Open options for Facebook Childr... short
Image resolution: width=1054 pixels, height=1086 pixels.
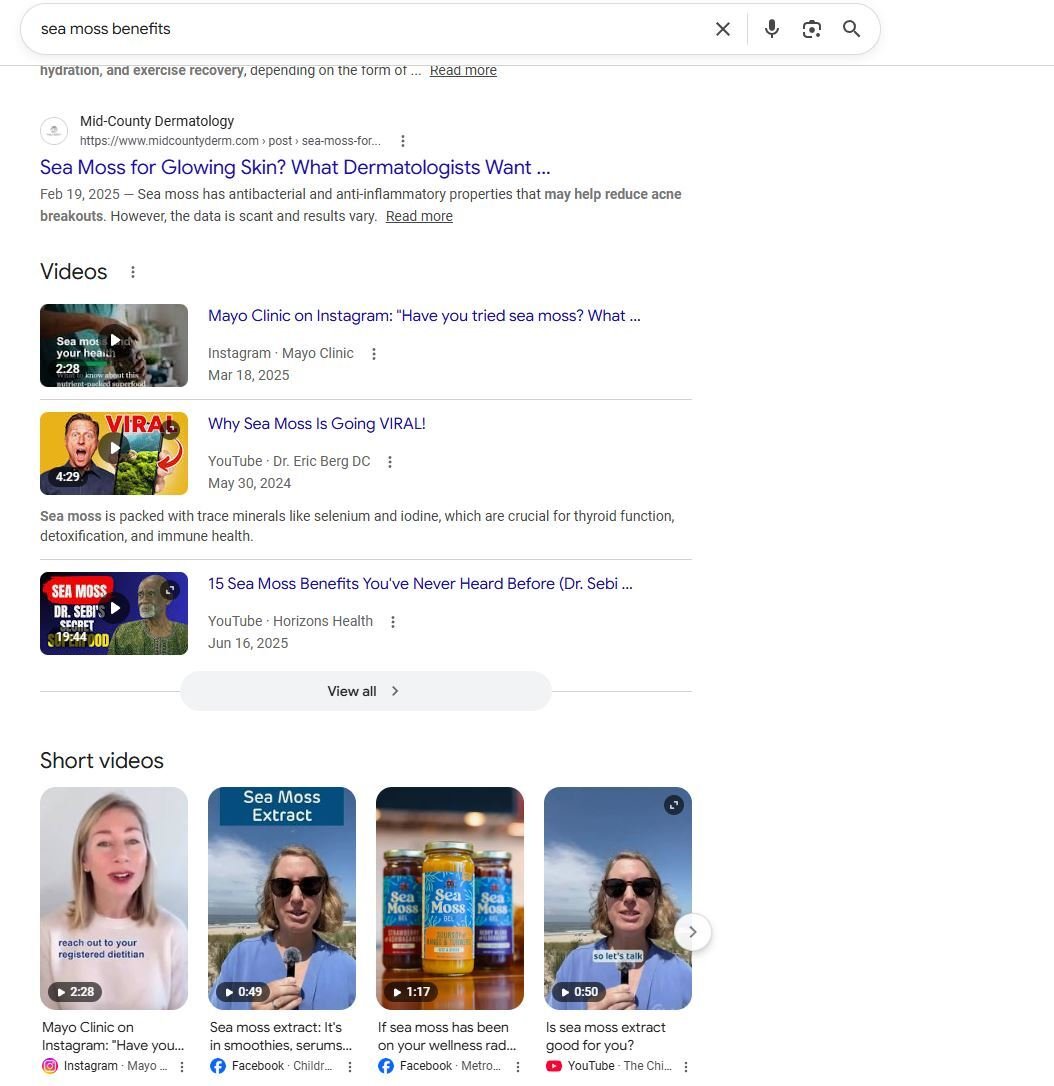click(x=350, y=1067)
